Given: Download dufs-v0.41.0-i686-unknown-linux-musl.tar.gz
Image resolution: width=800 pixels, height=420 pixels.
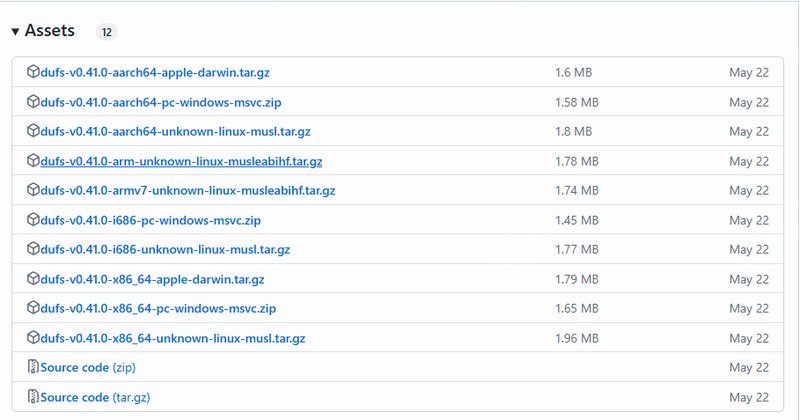Looking at the screenshot, I should point(165,249).
